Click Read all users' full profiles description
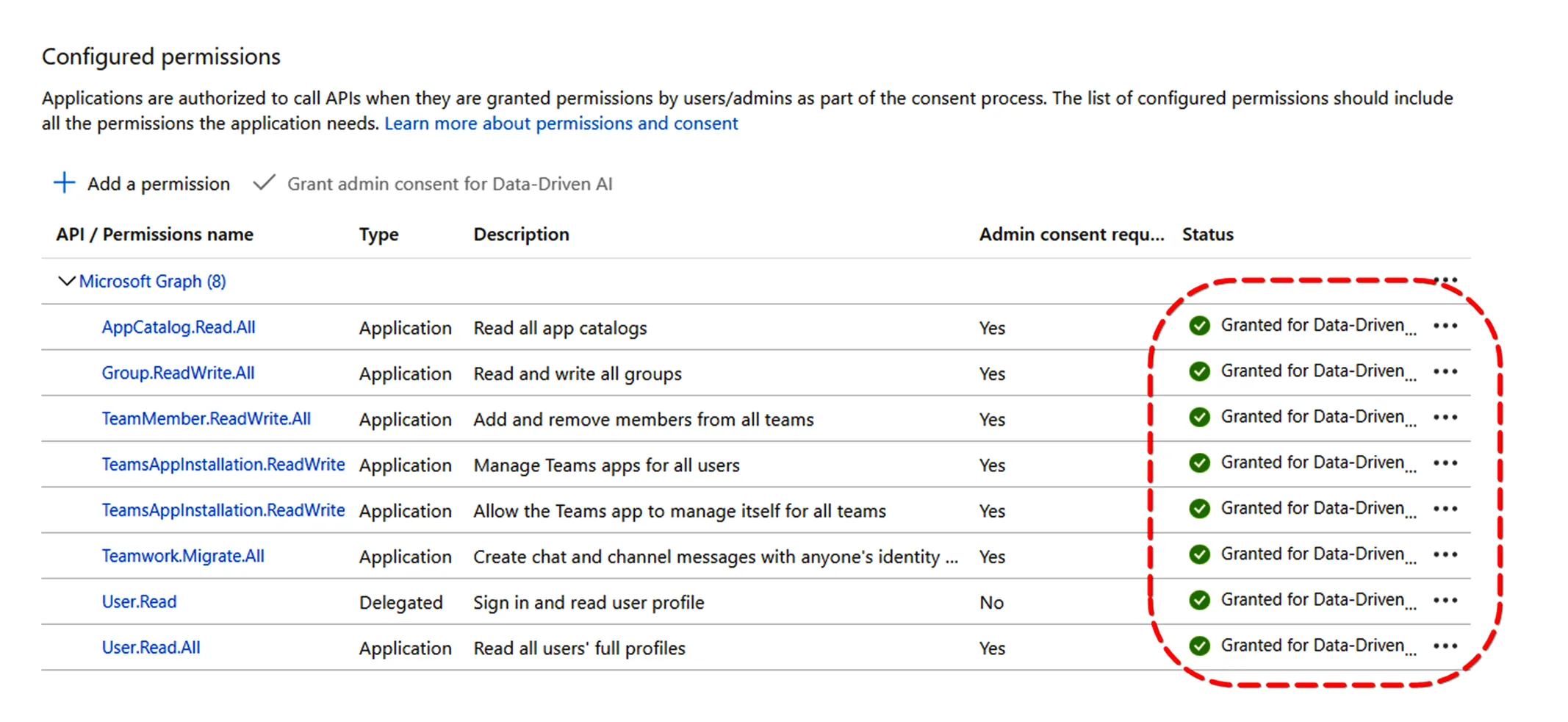Screen dimensions: 1568x722 coord(579,648)
